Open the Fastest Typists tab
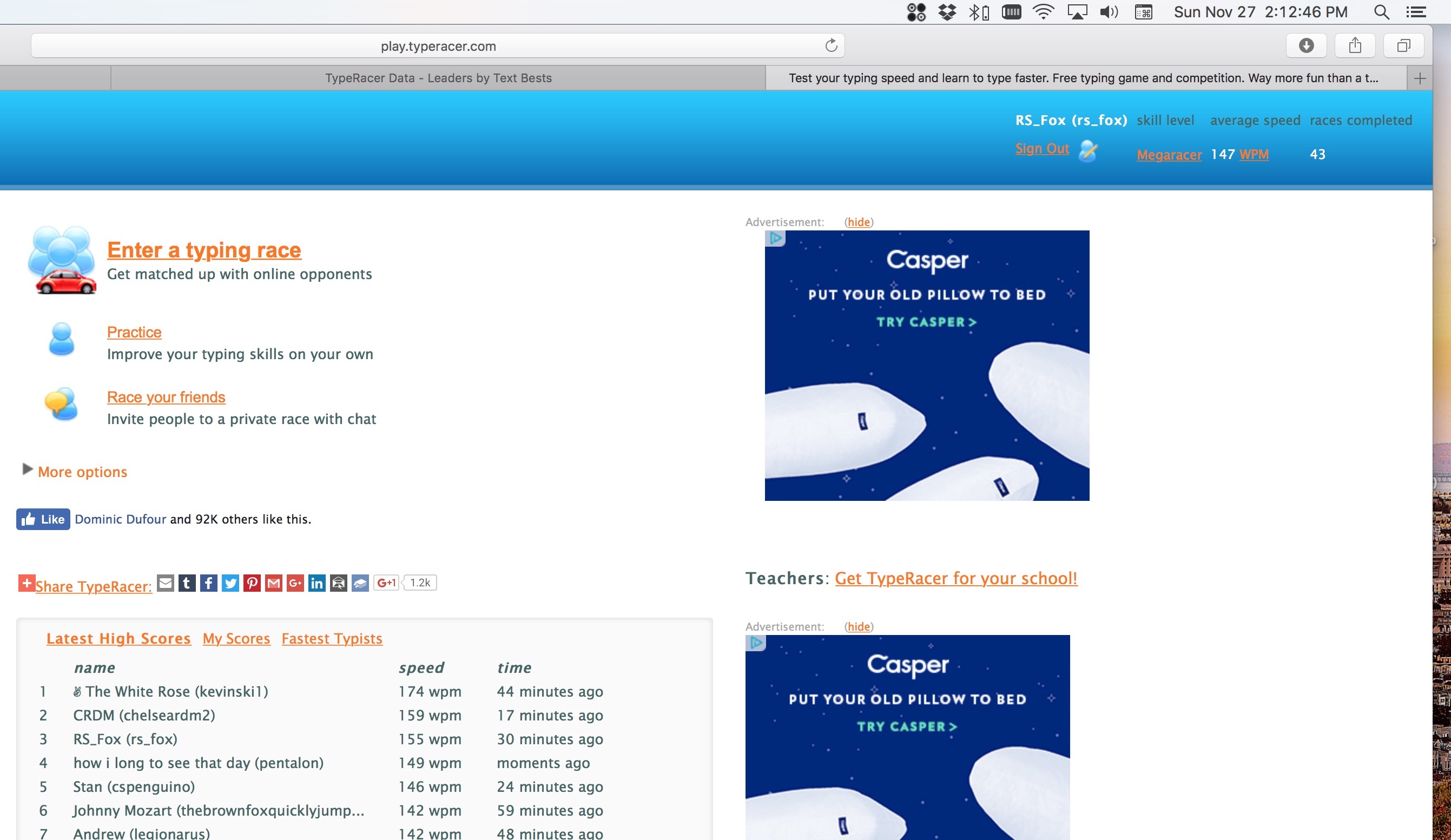Image resolution: width=1451 pixels, height=840 pixels. click(x=332, y=638)
